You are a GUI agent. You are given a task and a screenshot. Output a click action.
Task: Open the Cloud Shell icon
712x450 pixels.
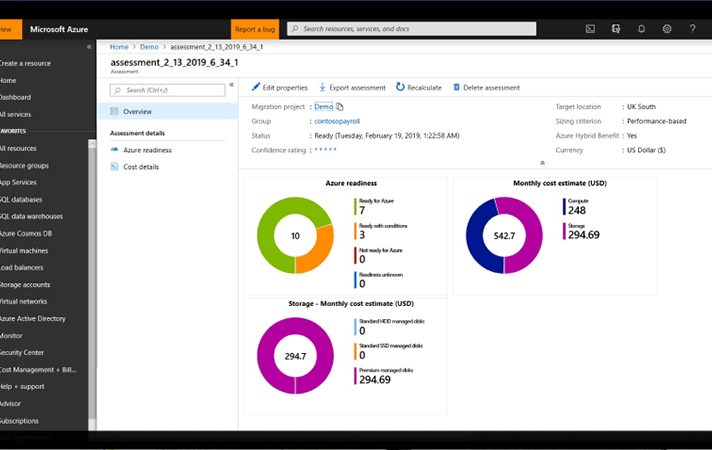pyautogui.click(x=590, y=29)
